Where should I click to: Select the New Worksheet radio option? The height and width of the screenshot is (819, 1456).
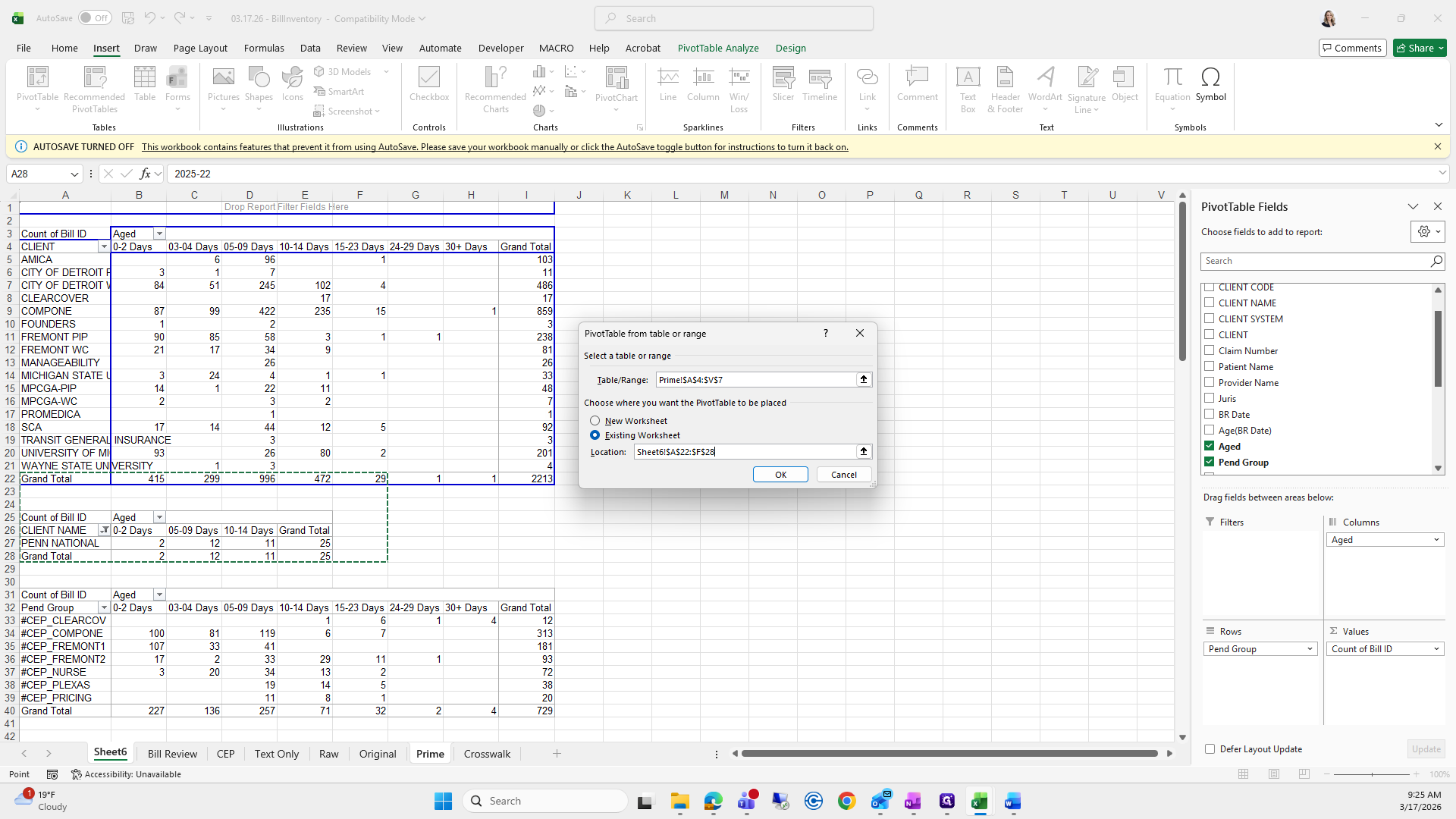(x=595, y=421)
